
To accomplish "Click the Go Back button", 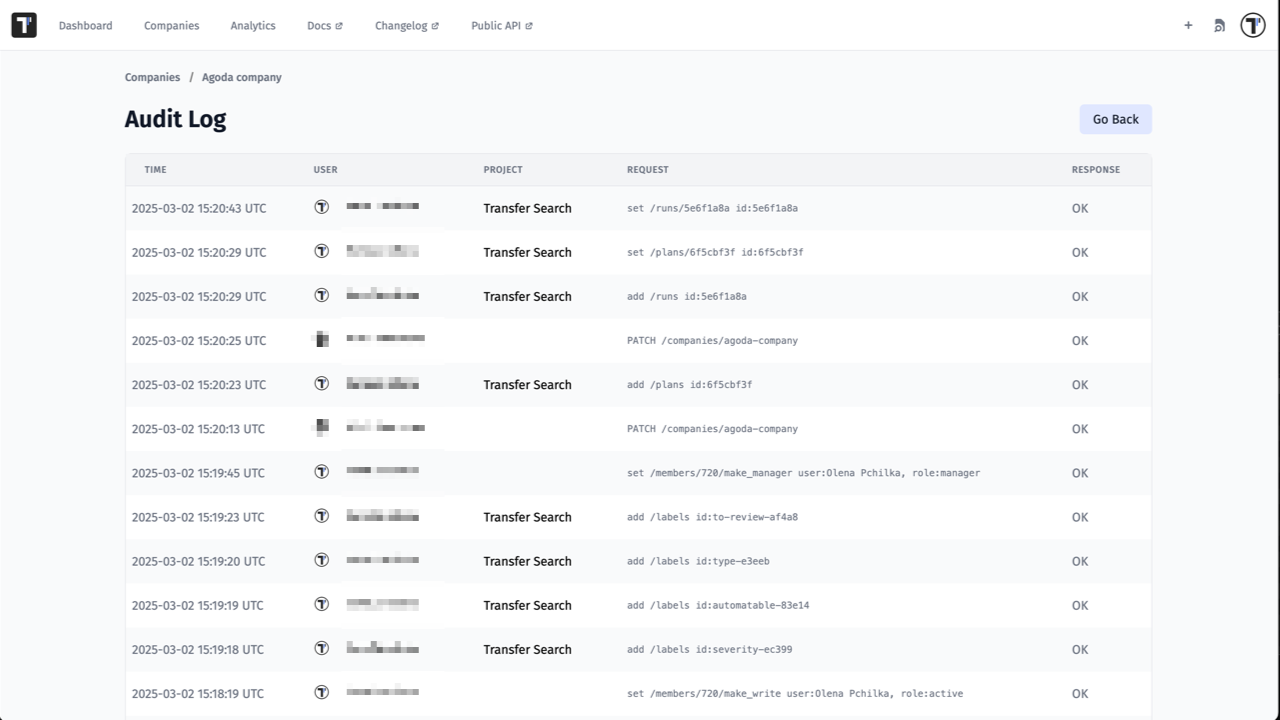I will click(1115, 119).
